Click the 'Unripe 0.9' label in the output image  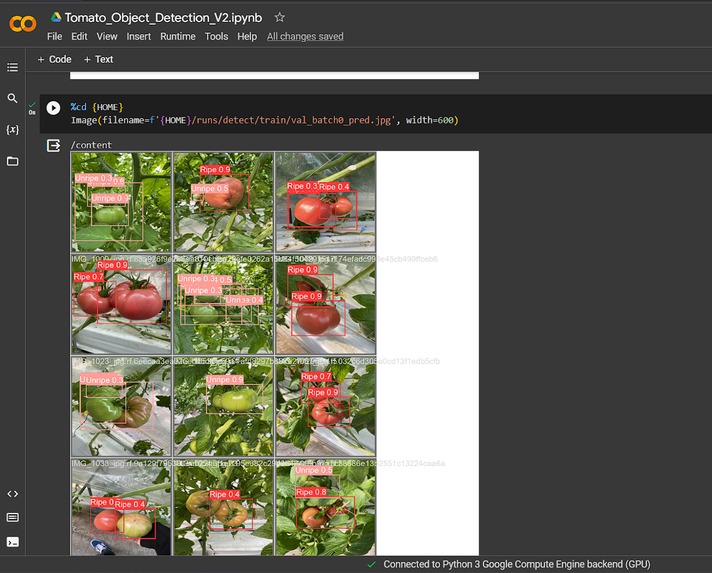pos(225,380)
